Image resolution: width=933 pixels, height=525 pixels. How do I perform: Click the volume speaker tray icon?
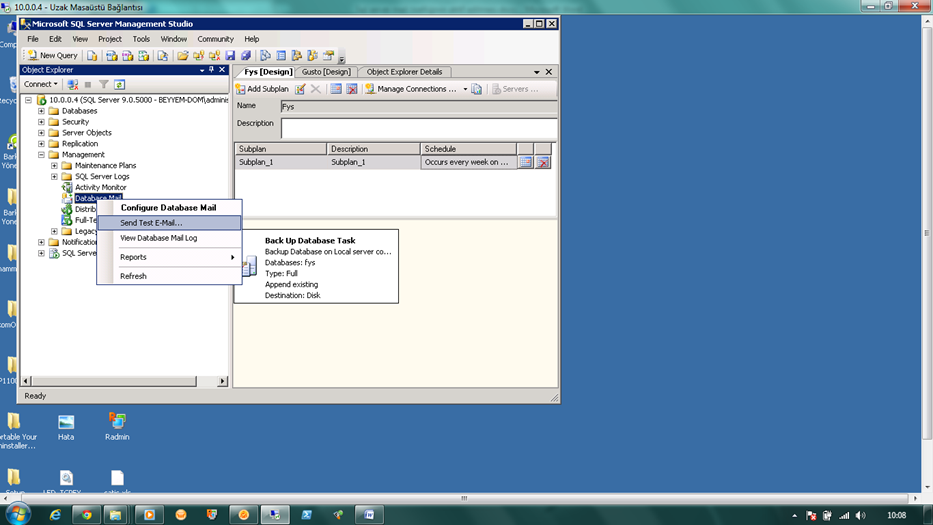click(860, 515)
